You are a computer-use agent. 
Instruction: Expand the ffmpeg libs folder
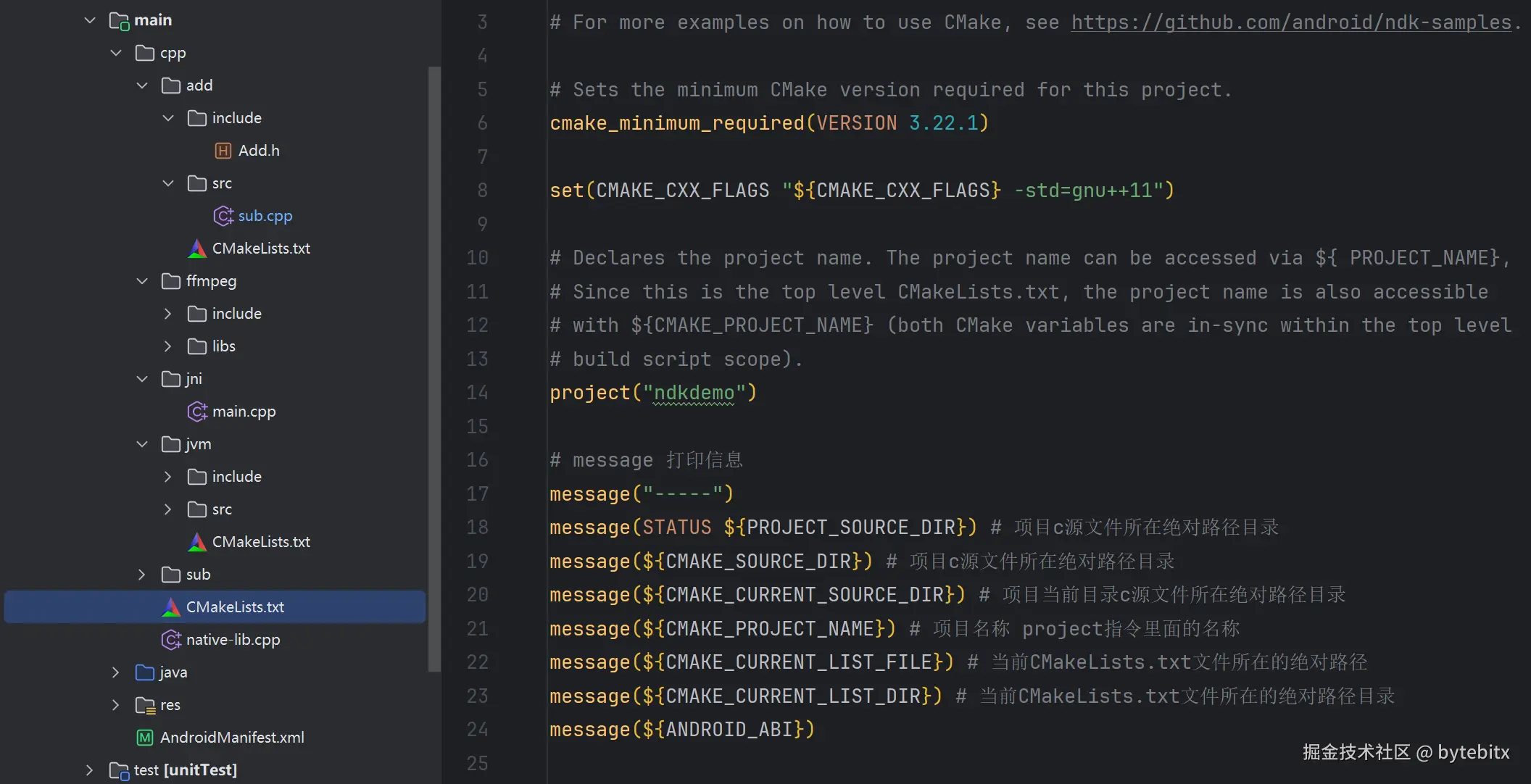pyautogui.click(x=168, y=346)
